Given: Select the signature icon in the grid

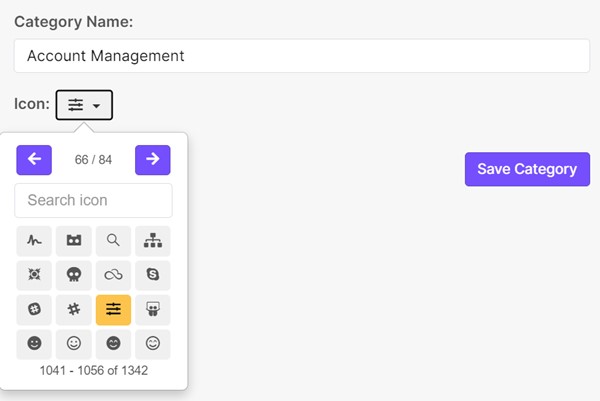Looking at the screenshot, I should click(x=34, y=241).
